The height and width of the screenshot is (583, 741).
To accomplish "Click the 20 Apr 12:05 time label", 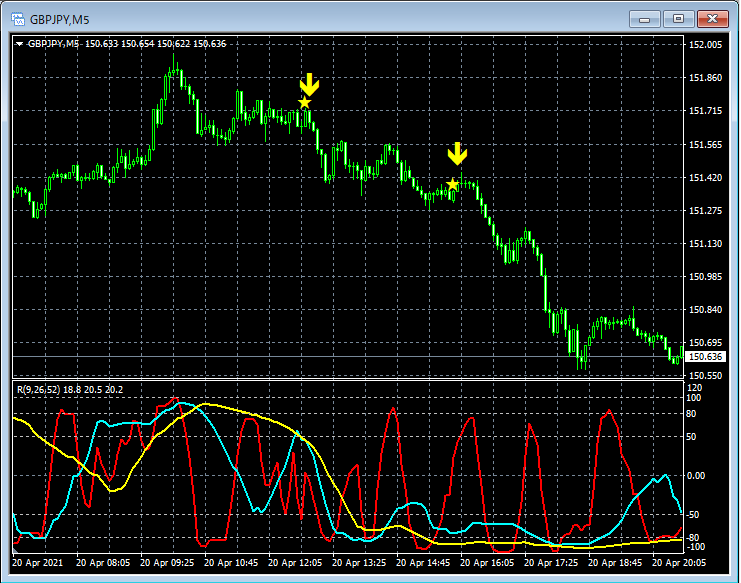I will pos(295,563).
